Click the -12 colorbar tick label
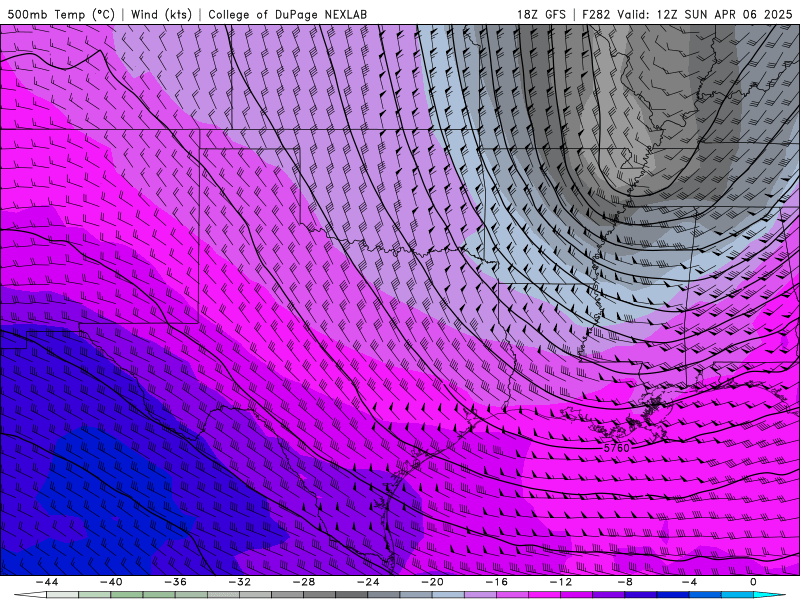This screenshot has height=600, width=800. (561, 582)
